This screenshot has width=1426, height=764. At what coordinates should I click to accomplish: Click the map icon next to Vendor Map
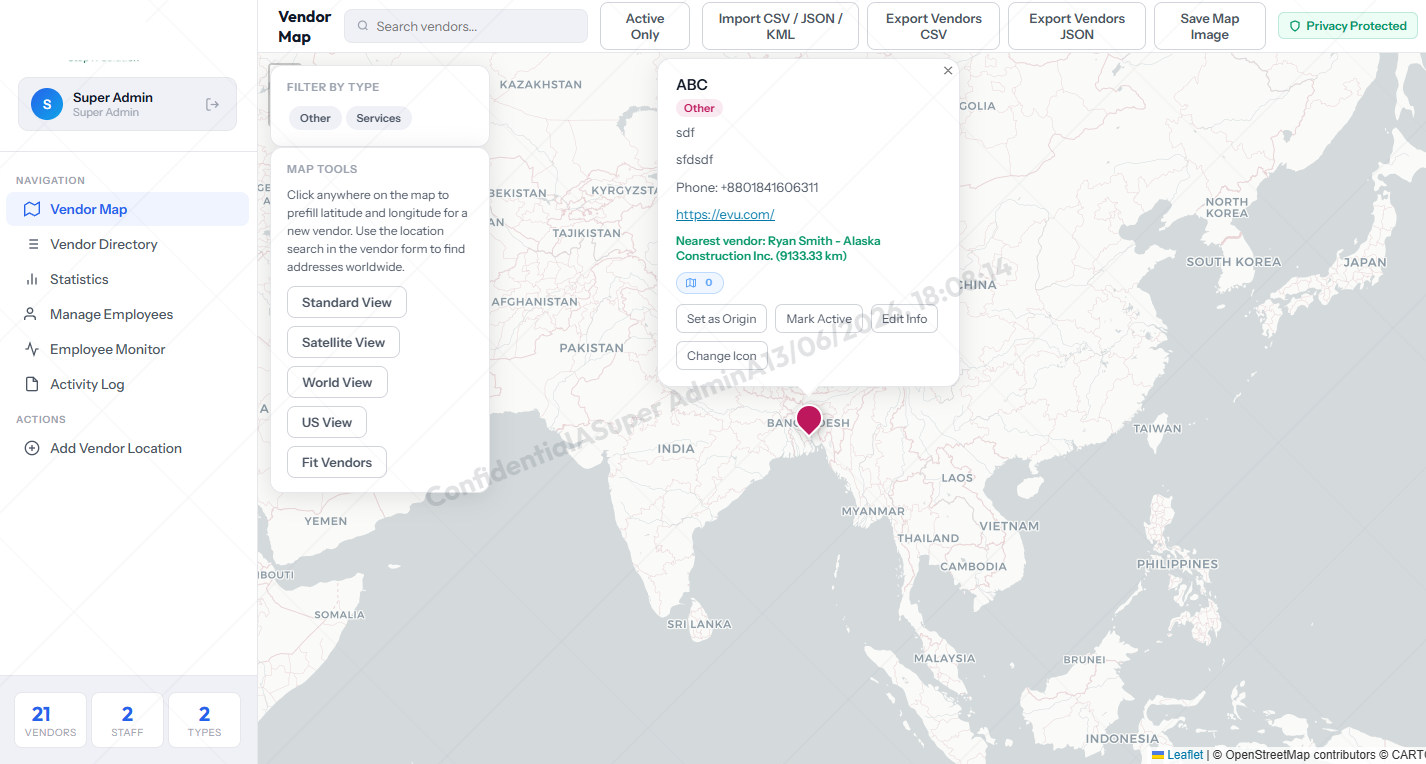[32, 209]
